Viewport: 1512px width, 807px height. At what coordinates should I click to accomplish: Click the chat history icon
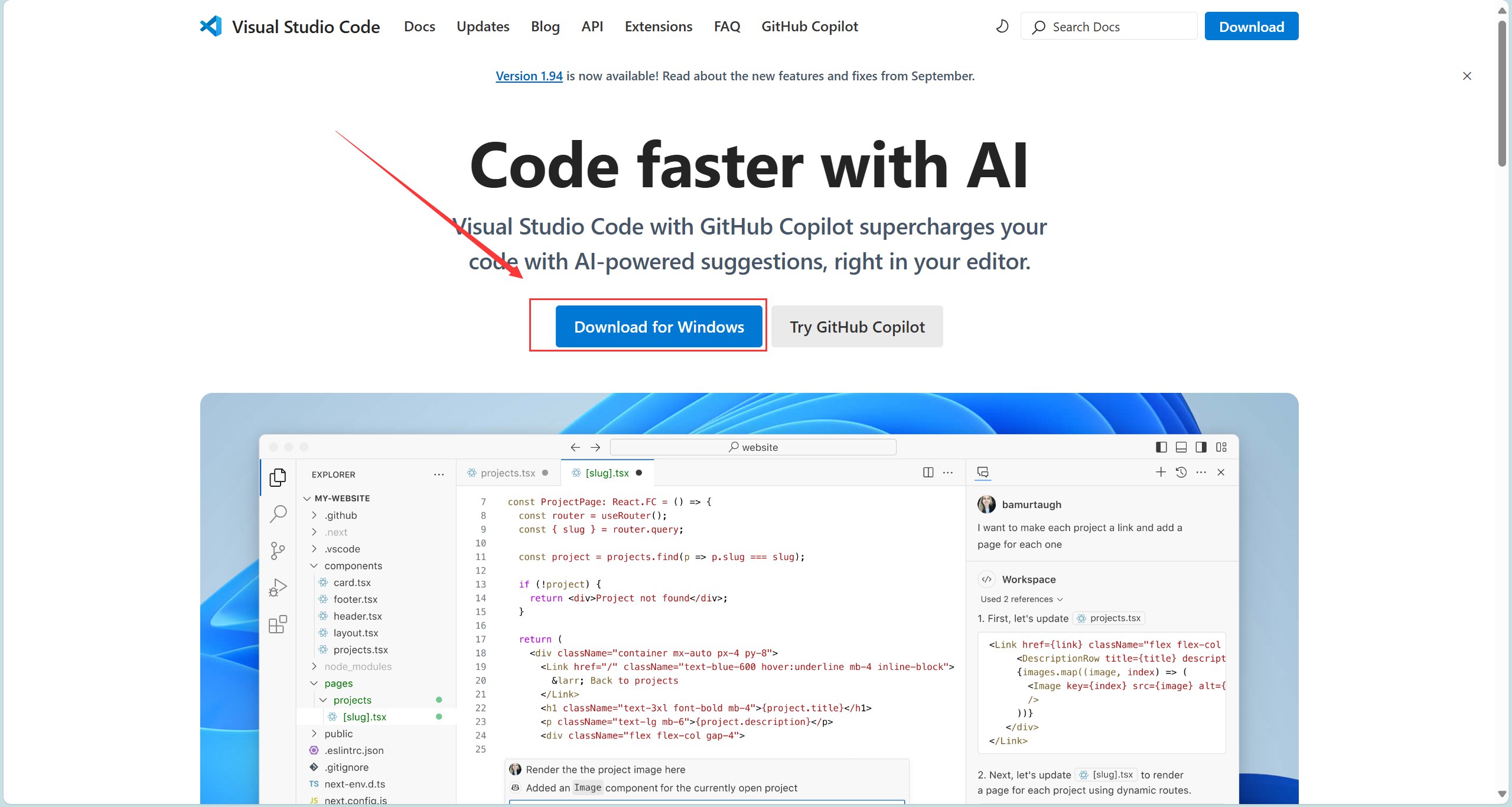tap(1181, 472)
